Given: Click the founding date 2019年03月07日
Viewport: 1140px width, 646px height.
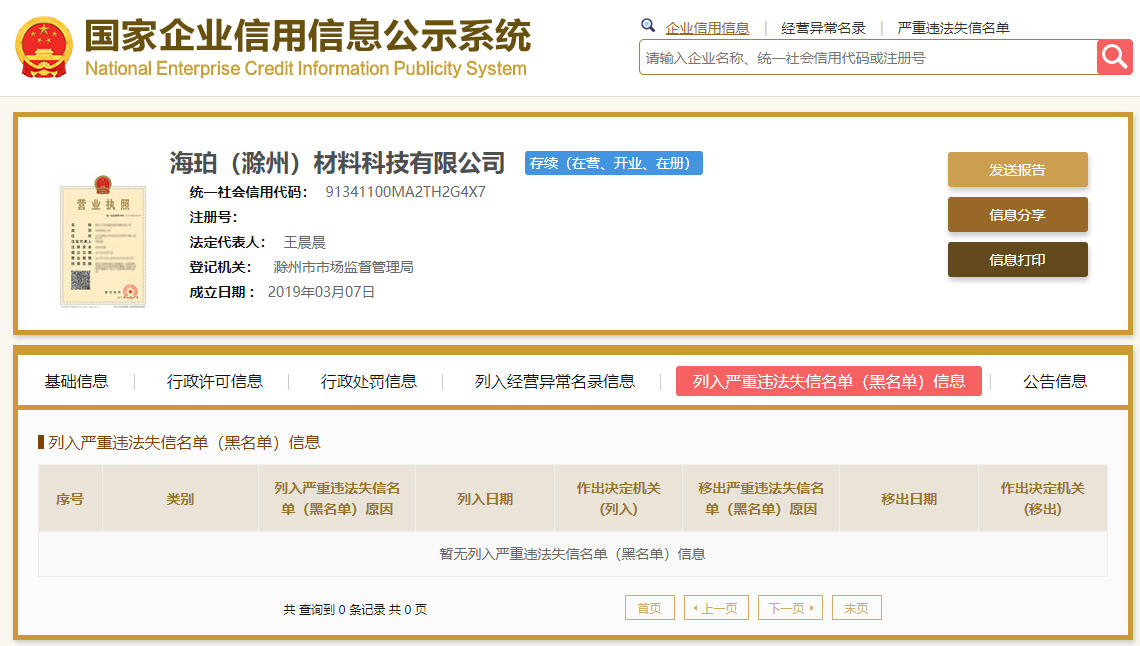Looking at the screenshot, I should pyautogui.click(x=321, y=292).
